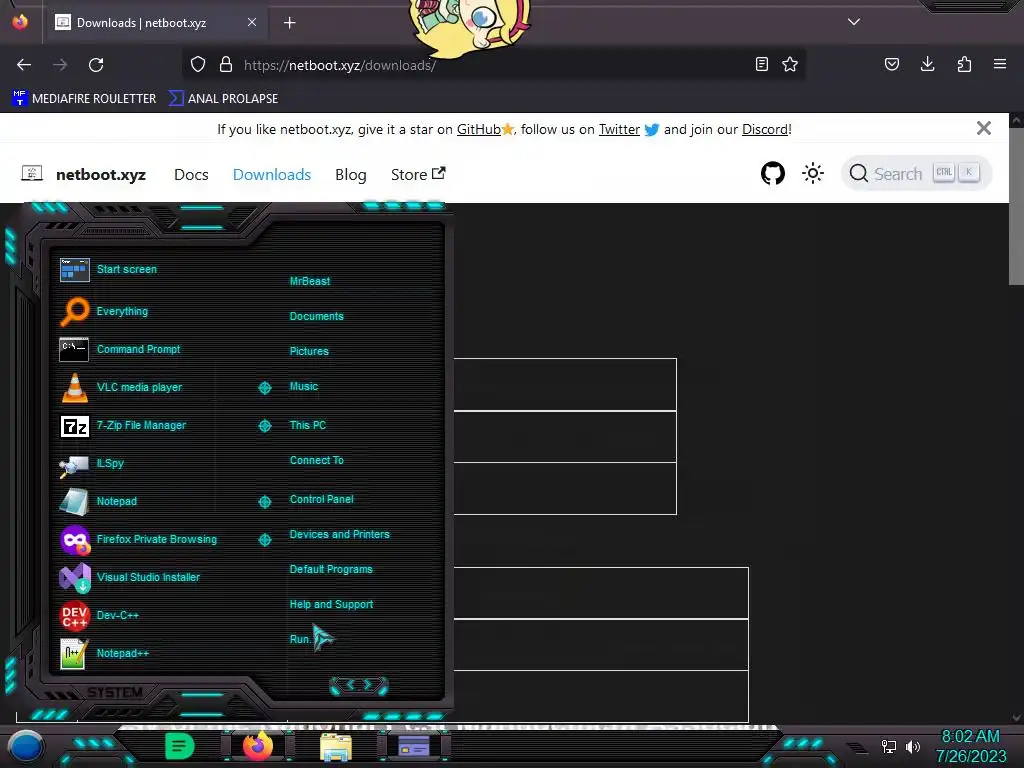The width and height of the screenshot is (1024, 768).
Task: Open Visual Studio Installer
Action: [x=130, y=577]
